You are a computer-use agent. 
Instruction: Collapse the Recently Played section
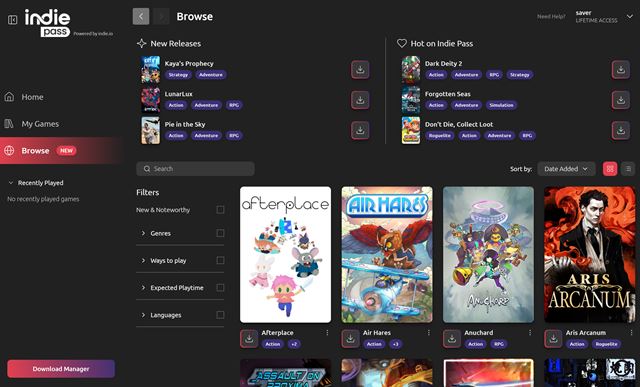click(x=11, y=183)
